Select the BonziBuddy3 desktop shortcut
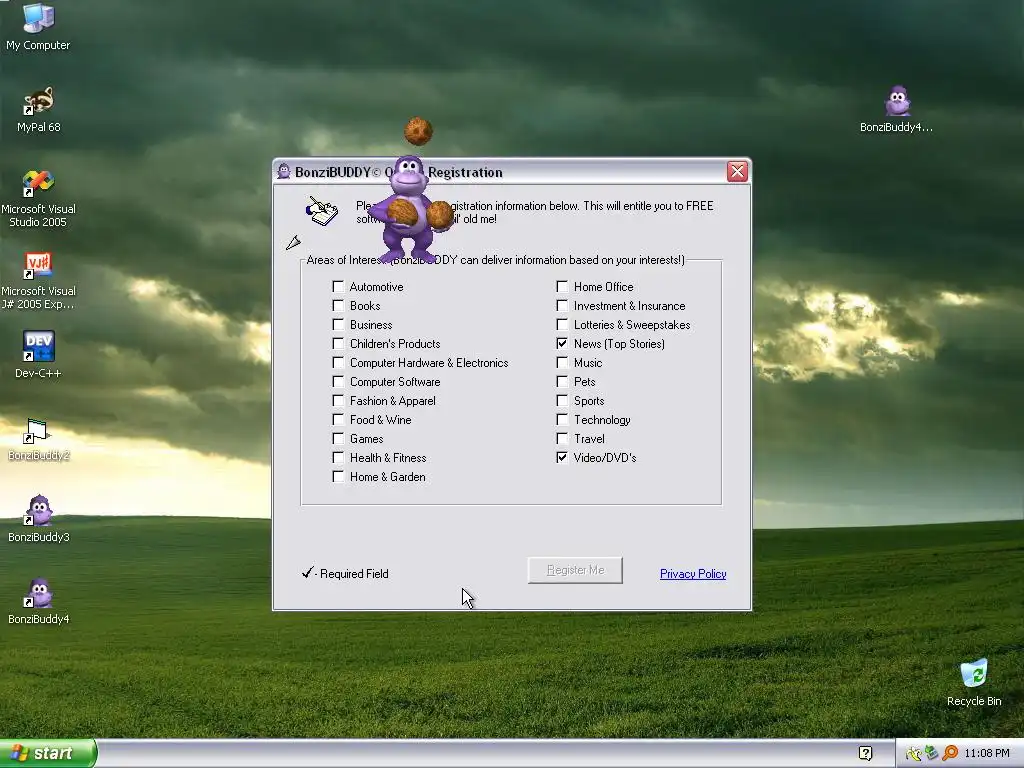This screenshot has height=768, width=1024. click(x=38, y=519)
